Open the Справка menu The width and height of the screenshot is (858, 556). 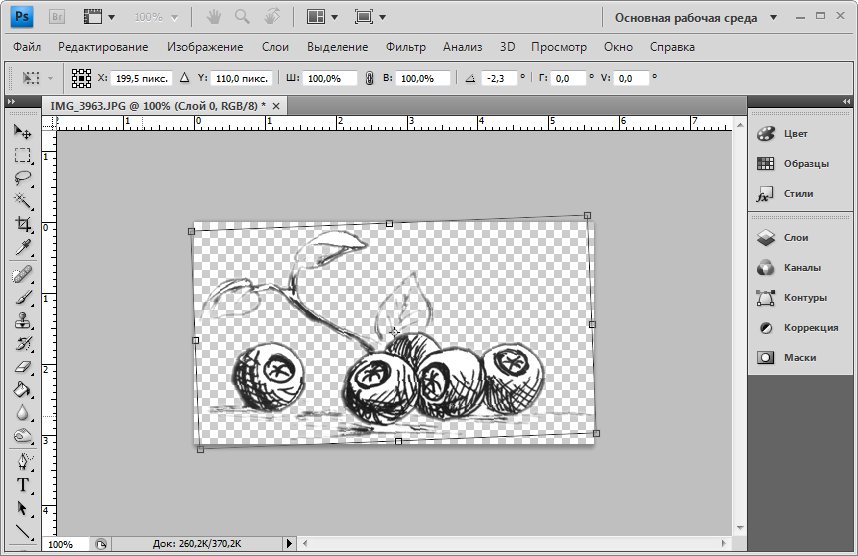pos(672,47)
